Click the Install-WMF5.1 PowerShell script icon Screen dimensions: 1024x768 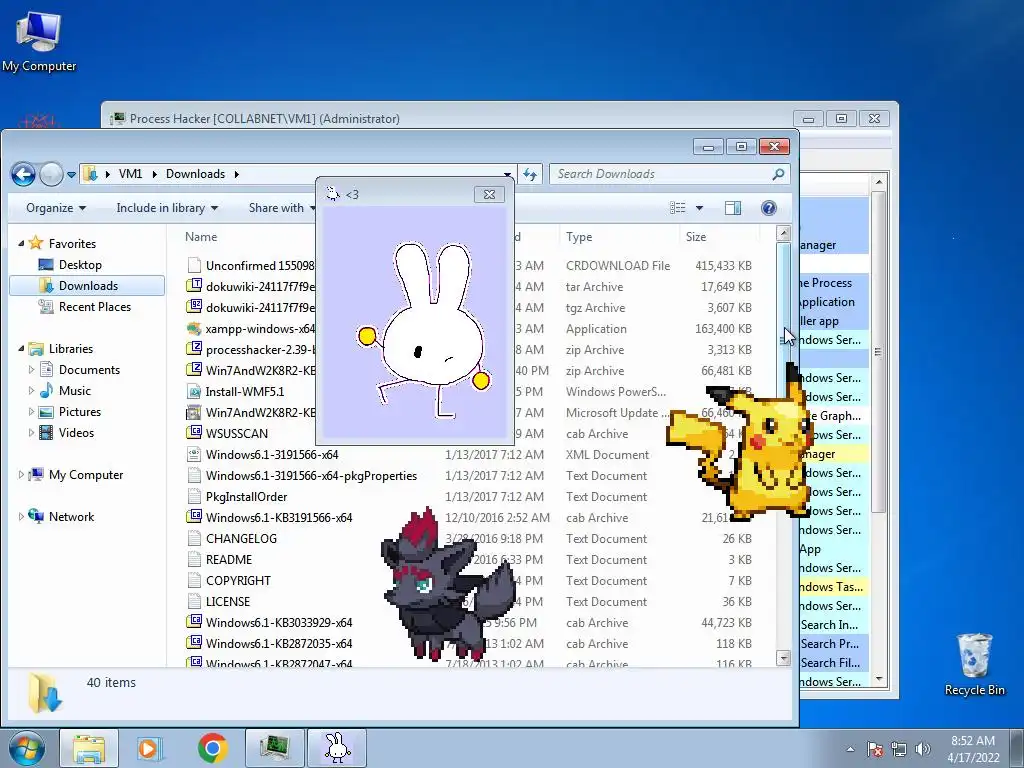click(194, 392)
